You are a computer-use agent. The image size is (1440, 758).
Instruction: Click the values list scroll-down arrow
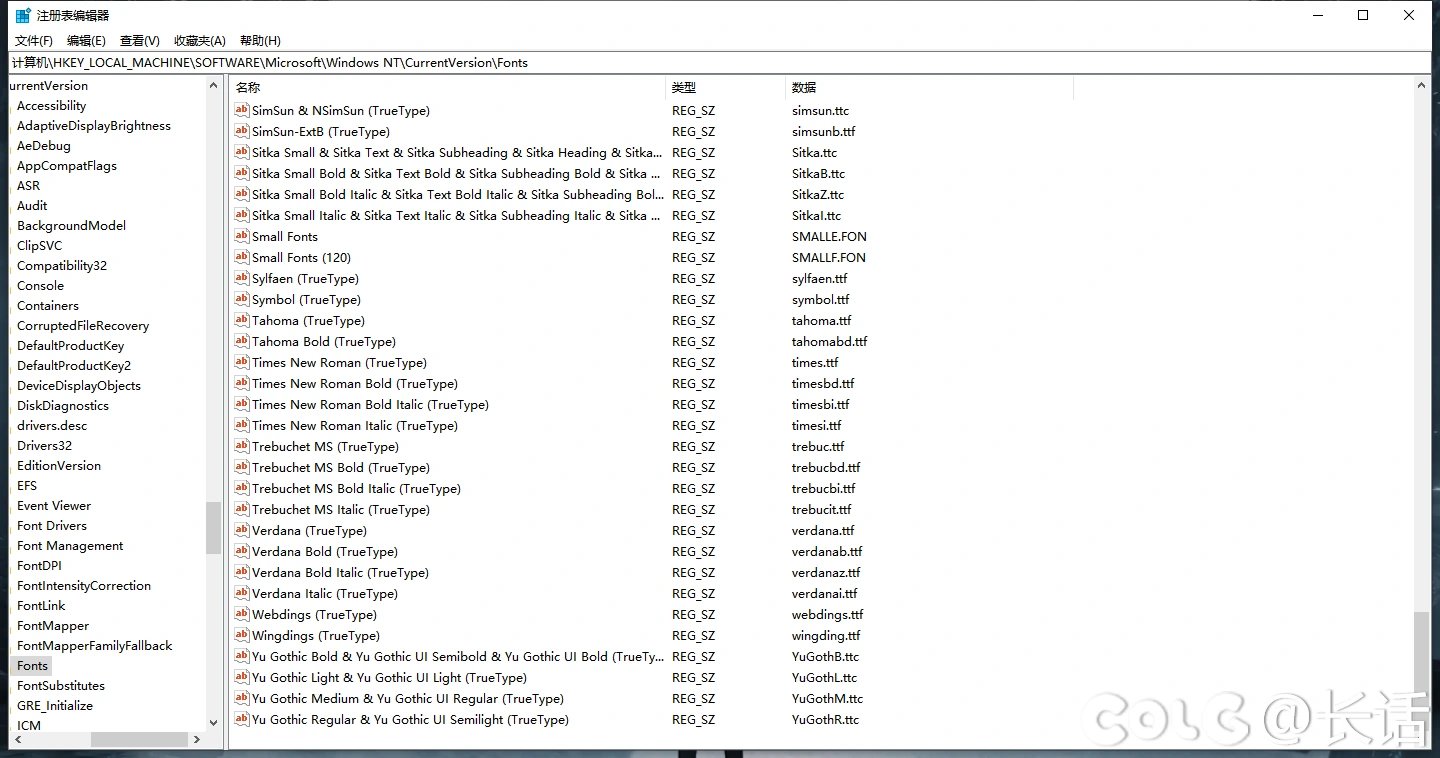1422,738
